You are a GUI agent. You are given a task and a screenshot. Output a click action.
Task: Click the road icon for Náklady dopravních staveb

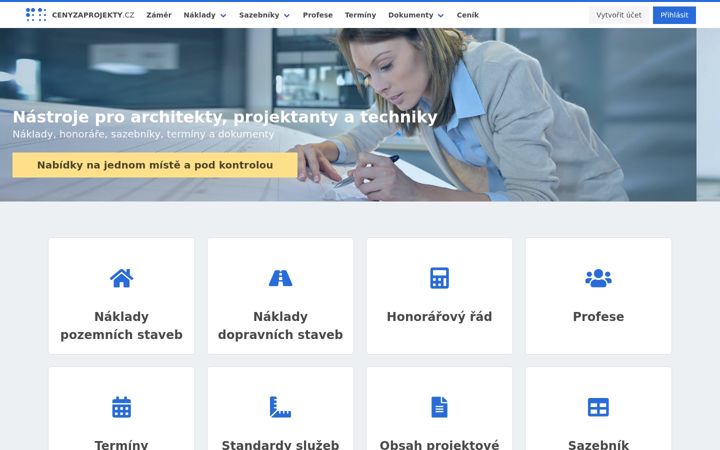click(280, 278)
